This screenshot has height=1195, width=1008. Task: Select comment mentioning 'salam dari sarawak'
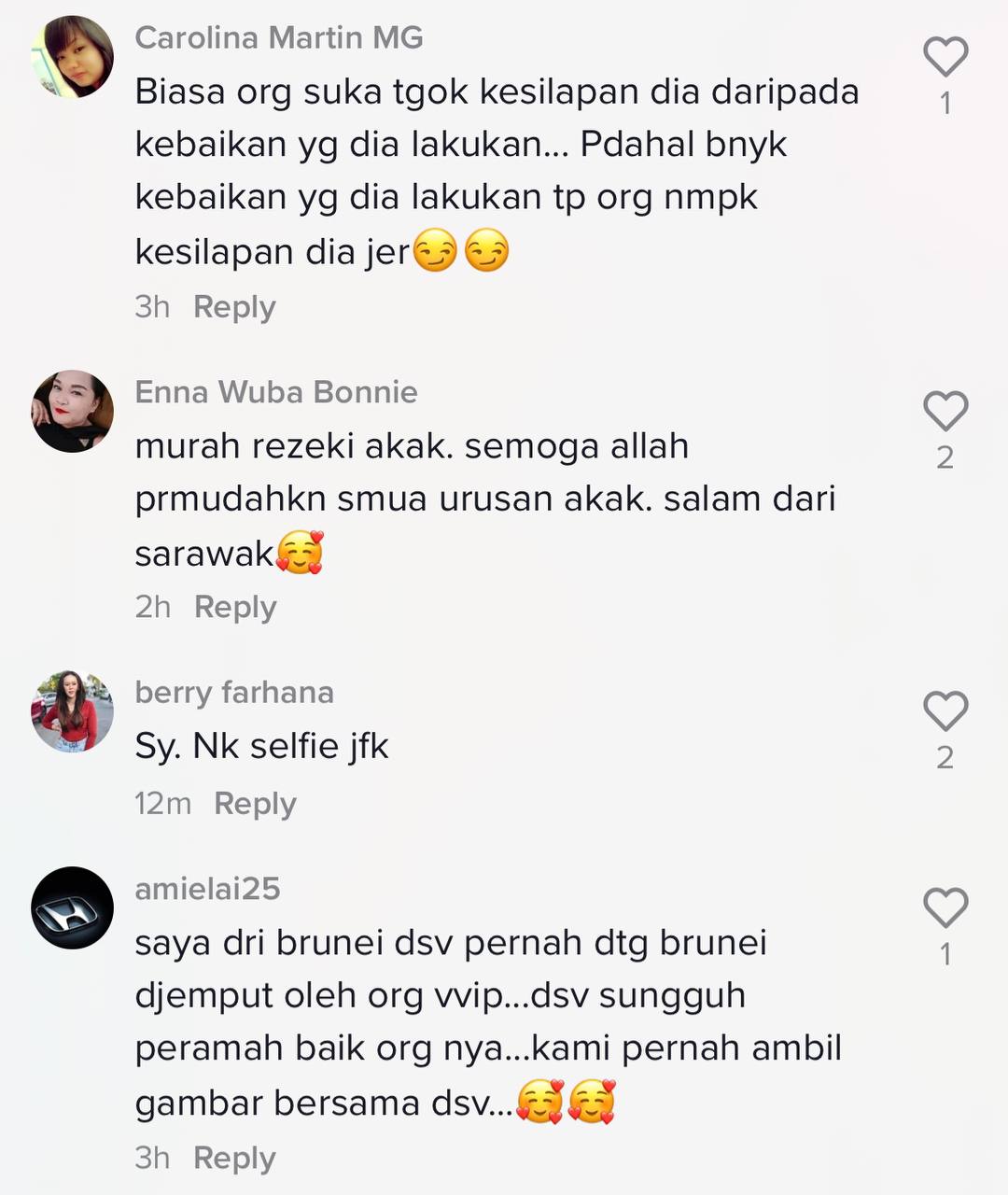485,499
